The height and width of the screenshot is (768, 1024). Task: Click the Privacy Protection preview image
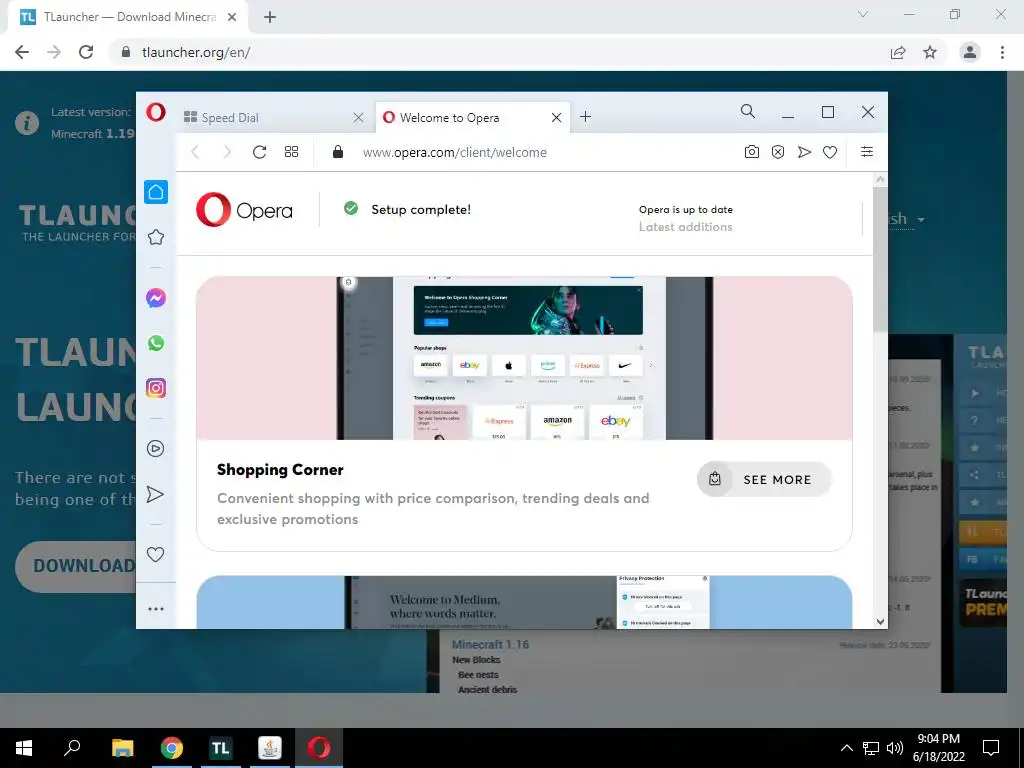point(524,602)
